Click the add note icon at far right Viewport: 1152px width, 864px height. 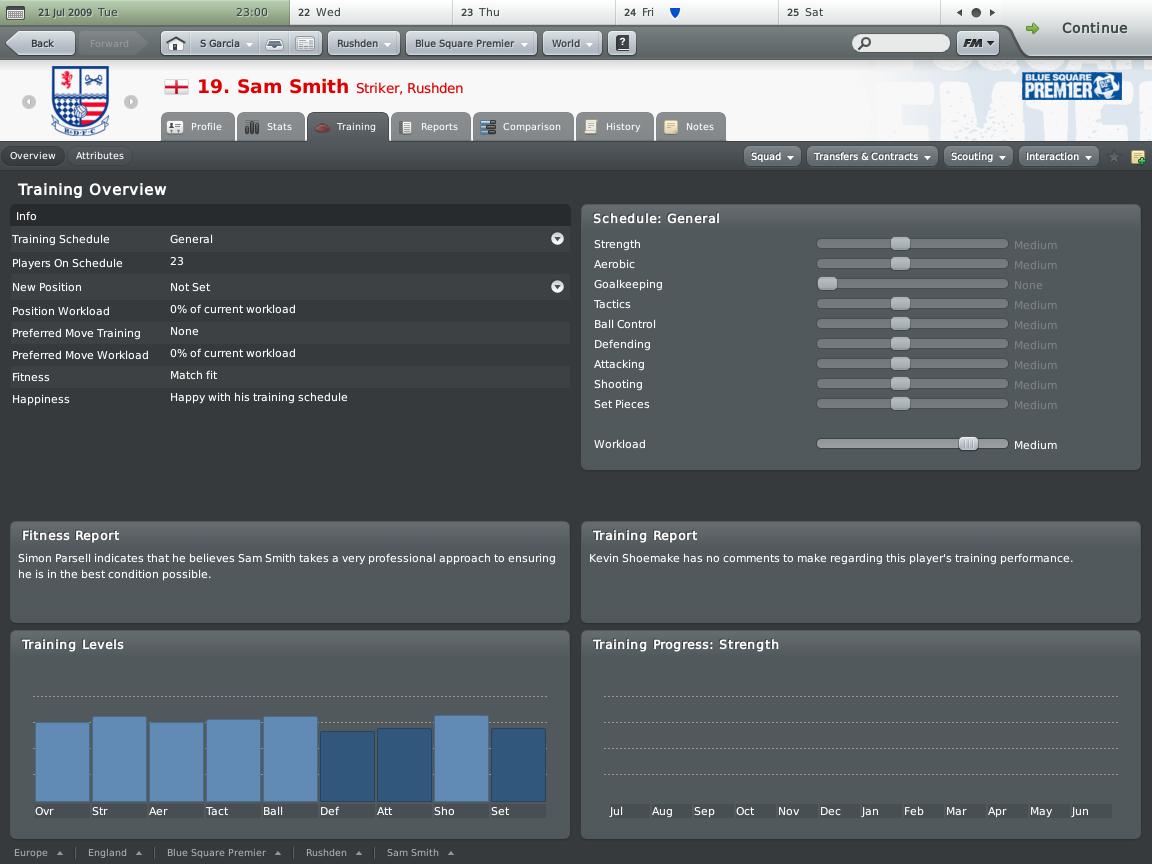tap(1137, 157)
